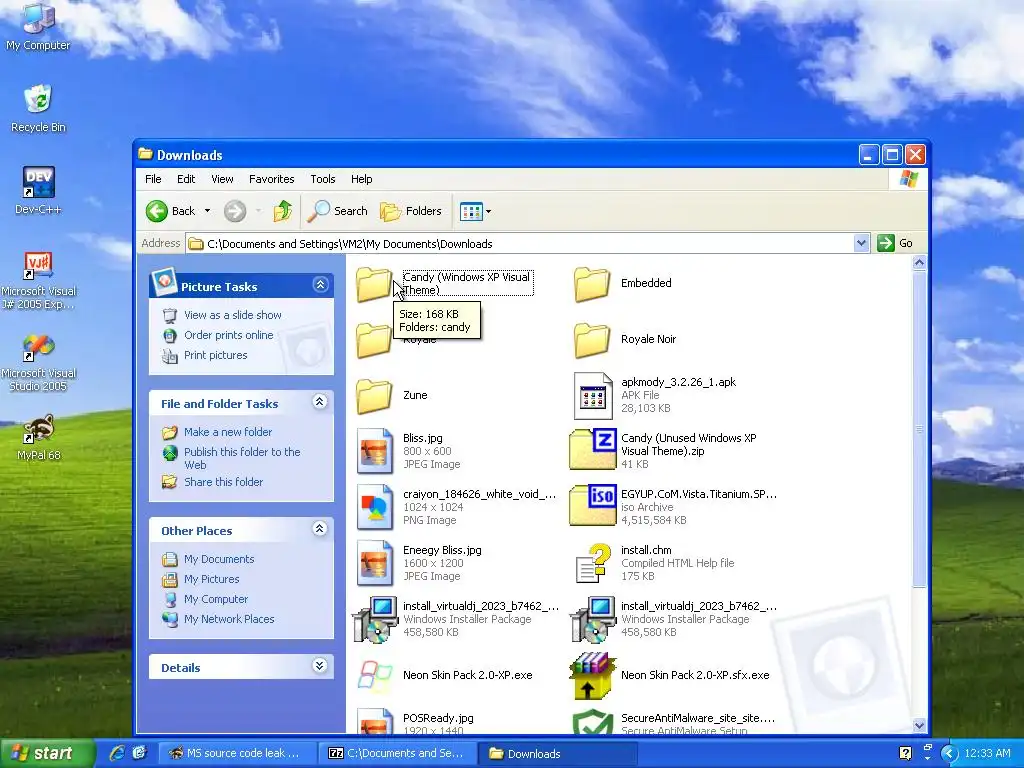Select Microsoft Visual J# 2005 Express shortcut
Viewport: 1024px width, 768px height.
38,280
